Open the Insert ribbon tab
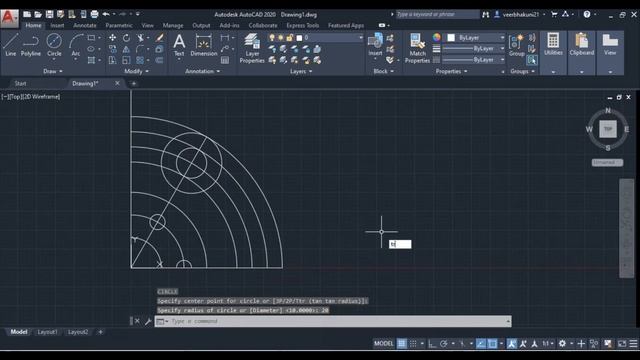The height and width of the screenshot is (360, 640). 57,25
